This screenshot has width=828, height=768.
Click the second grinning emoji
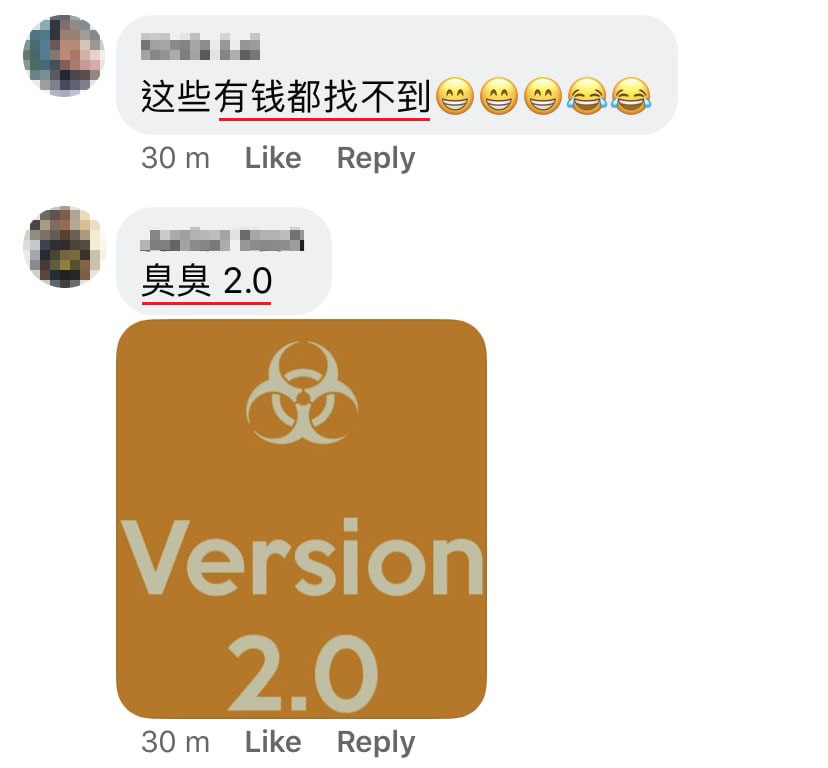[500, 96]
